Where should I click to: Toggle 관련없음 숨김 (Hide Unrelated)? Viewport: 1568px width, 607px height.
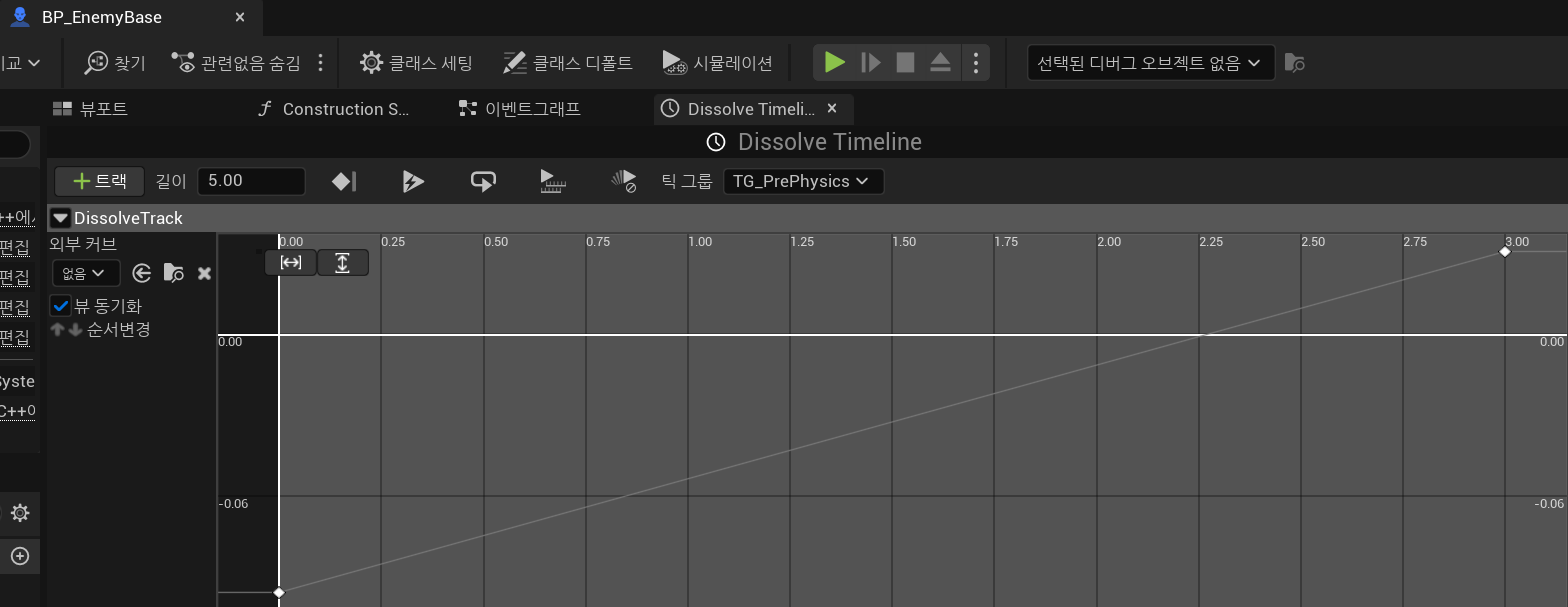pos(236,63)
